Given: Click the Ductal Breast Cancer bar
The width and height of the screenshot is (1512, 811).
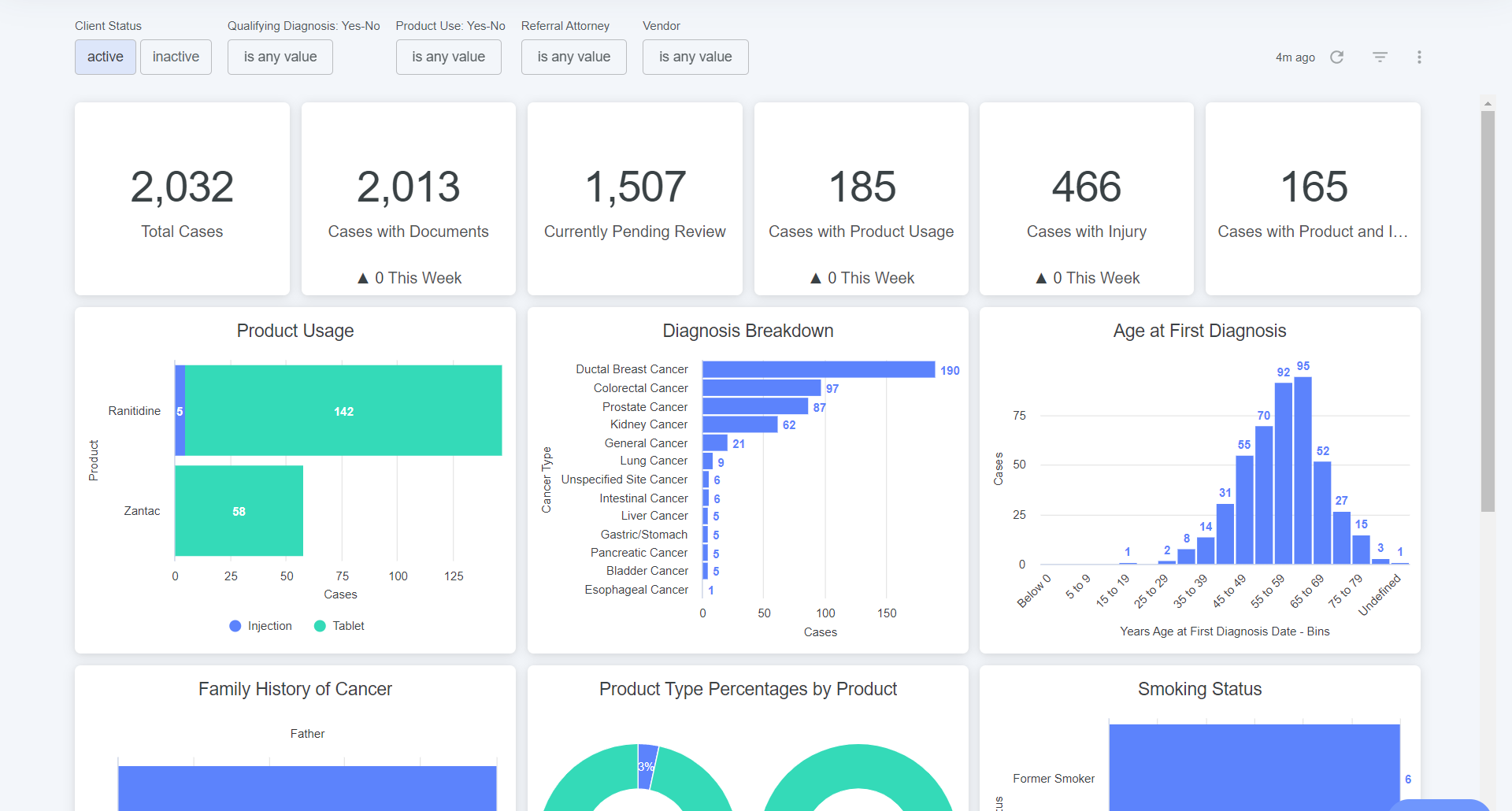Looking at the screenshot, I should click(819, 369).
